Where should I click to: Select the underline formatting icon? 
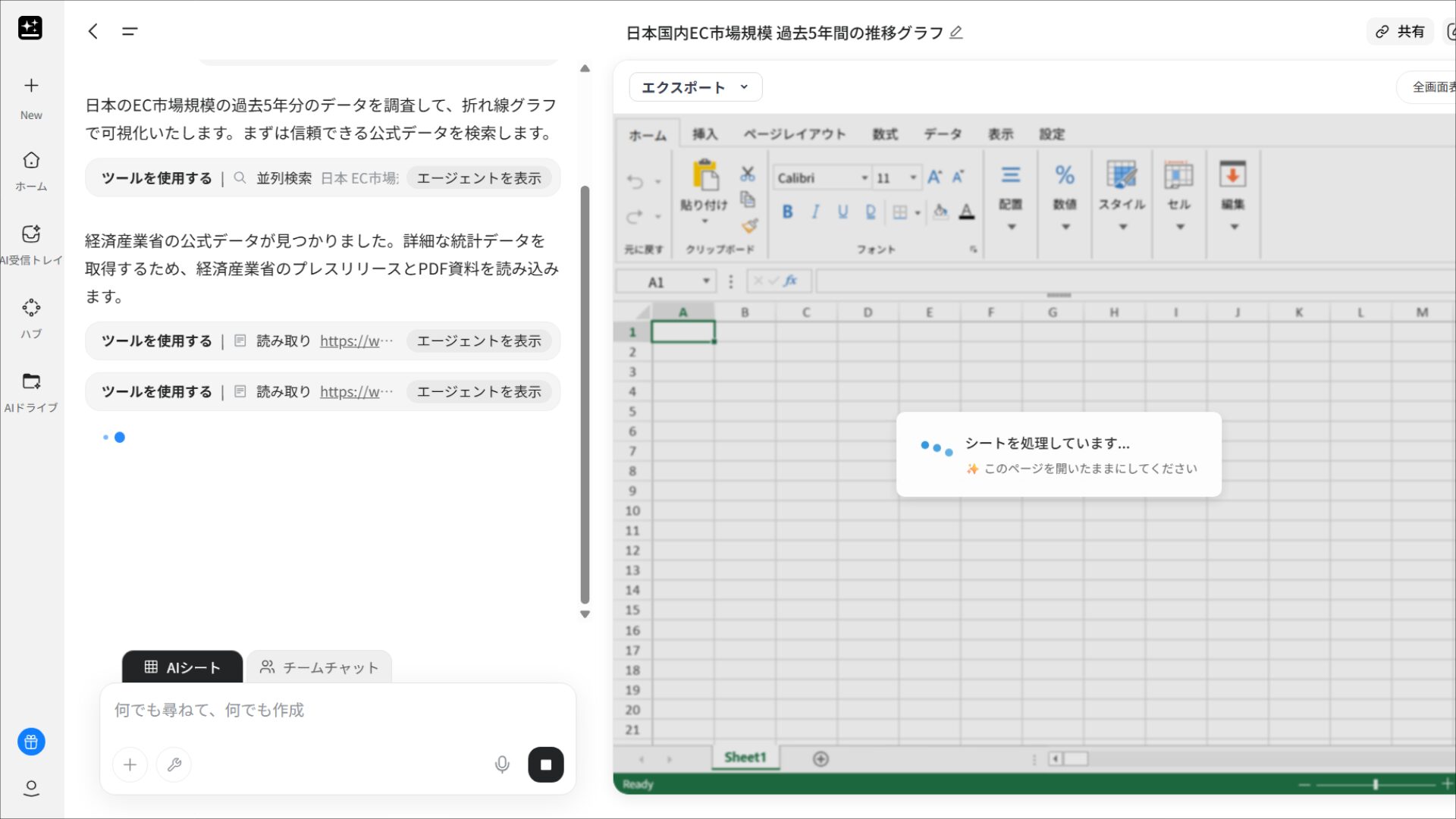coord(842,212)
